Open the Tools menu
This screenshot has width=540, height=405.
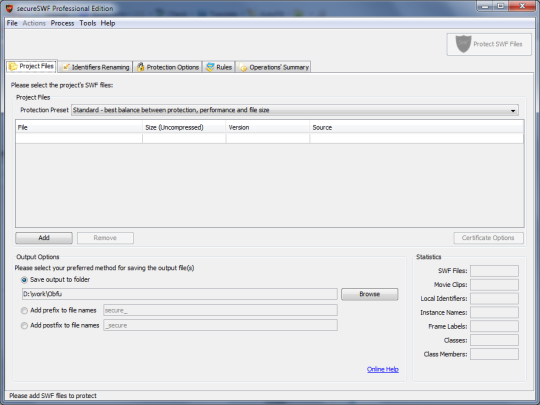pyautogui.click(x=88, y=23)
